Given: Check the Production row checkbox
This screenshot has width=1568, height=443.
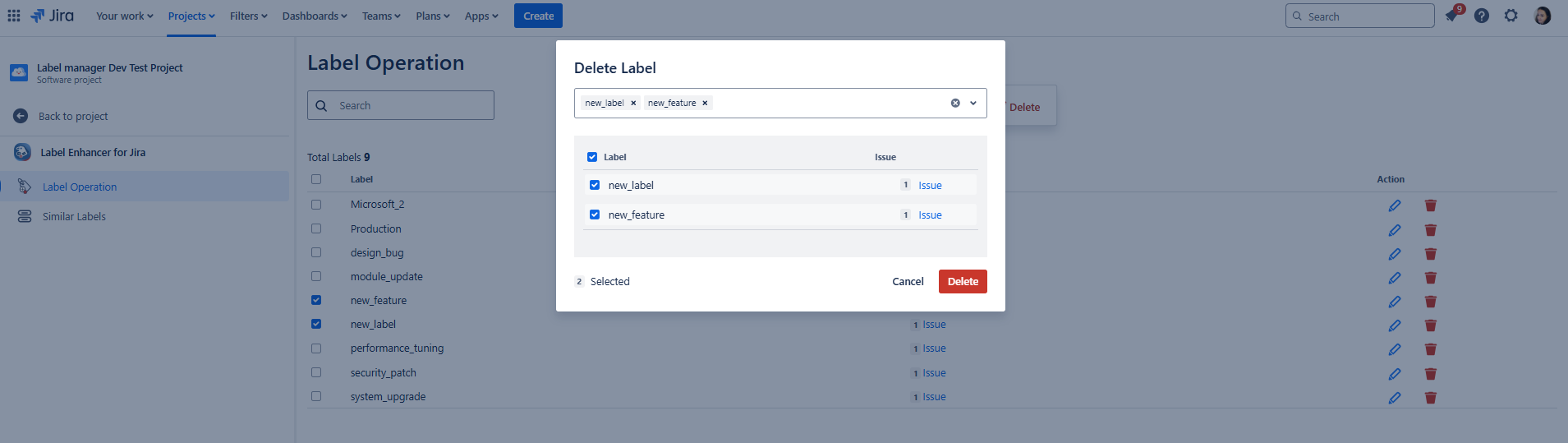Looking at the screenshot, I should pos(316,228).
